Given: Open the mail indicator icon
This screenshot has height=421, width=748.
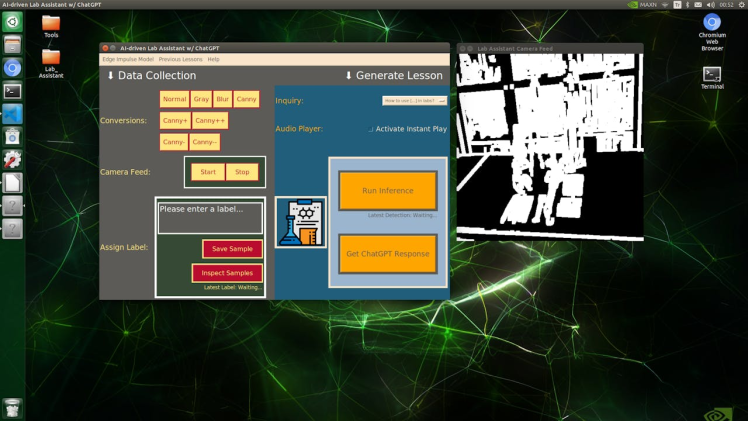Looking at the screenshot, I should [697, 4].
